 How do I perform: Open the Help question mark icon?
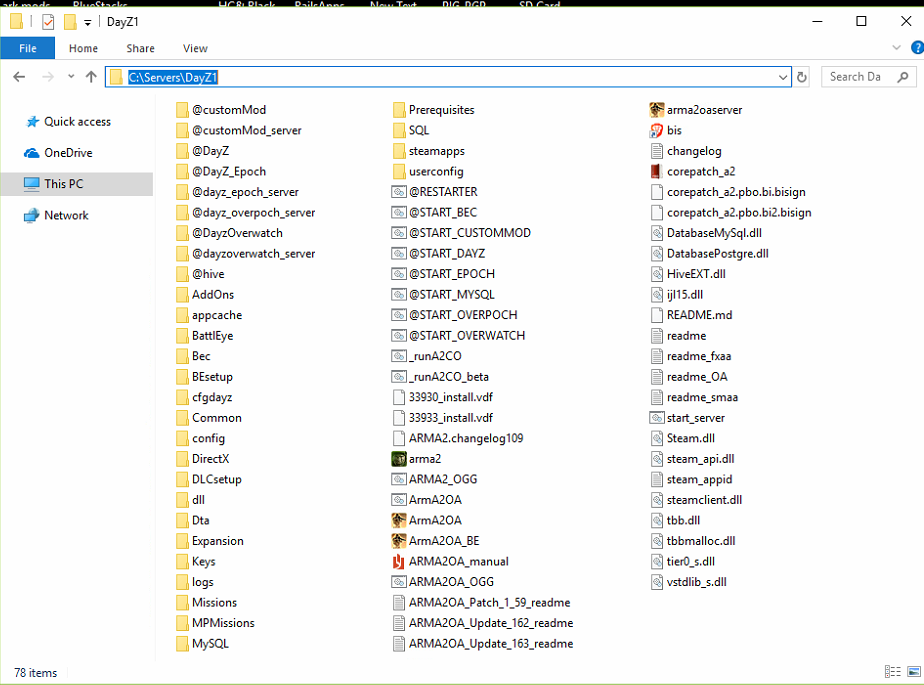tap(917, 48)
